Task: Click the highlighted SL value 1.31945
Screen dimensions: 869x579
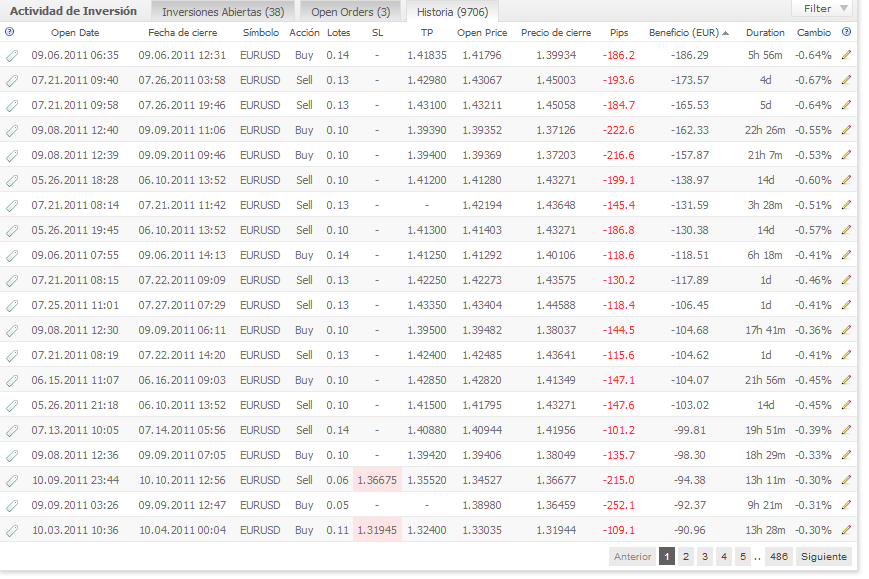Action: 377,530
